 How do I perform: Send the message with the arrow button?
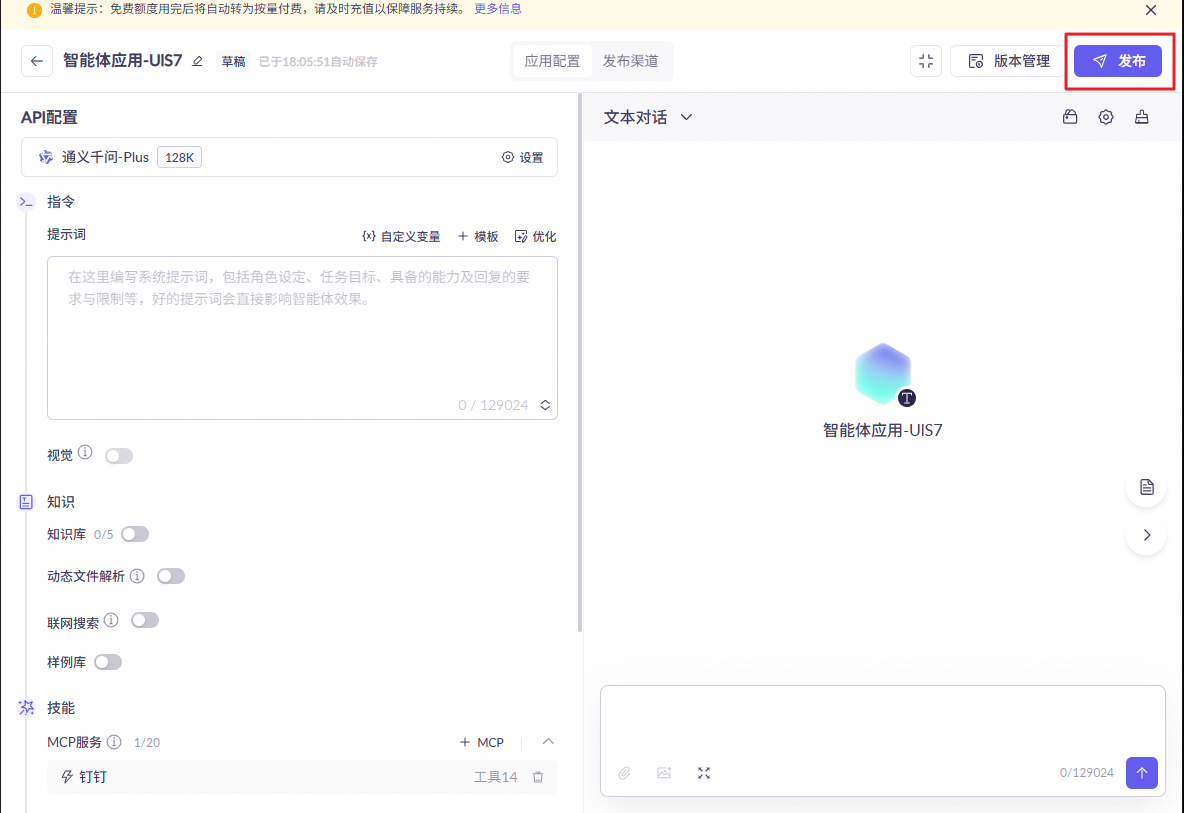click(x=1142, y=773)
